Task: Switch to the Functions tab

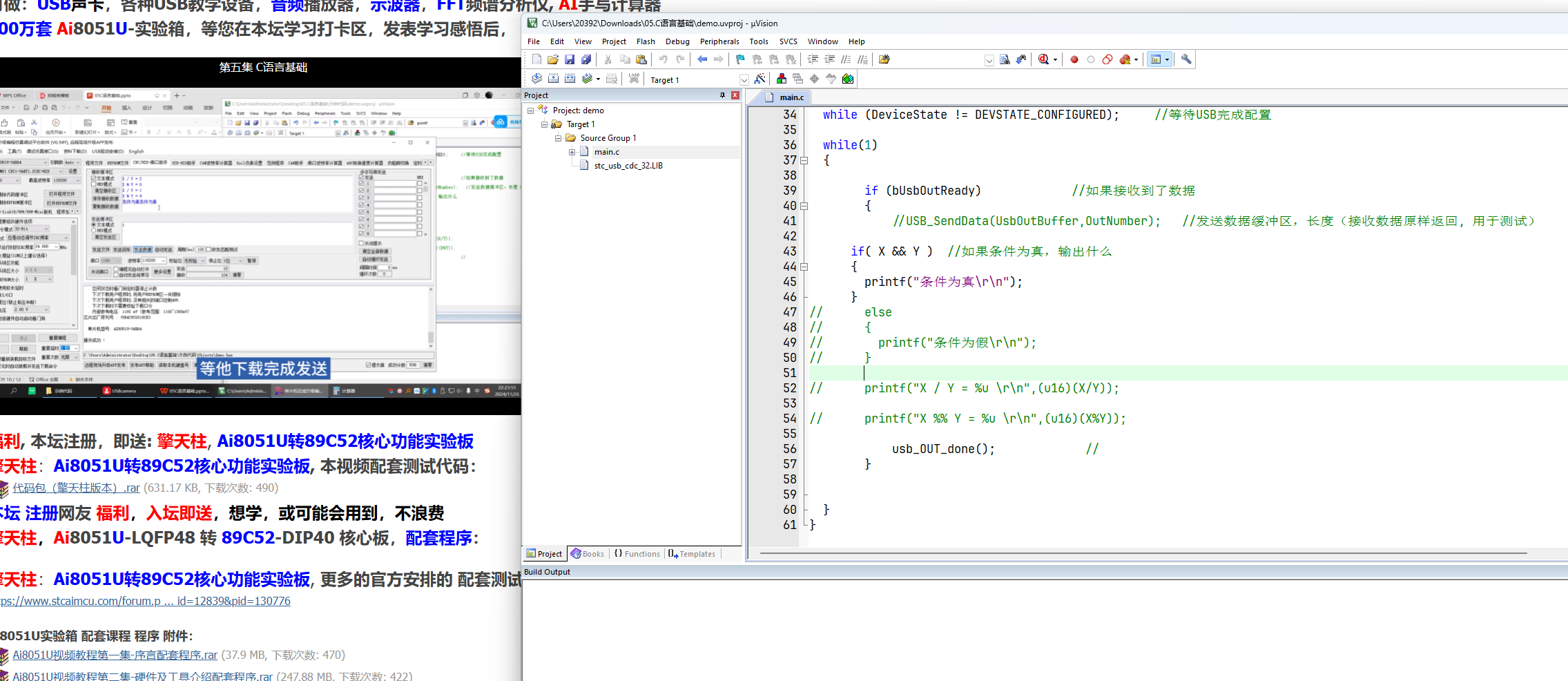Action: [x=637, y=554]
